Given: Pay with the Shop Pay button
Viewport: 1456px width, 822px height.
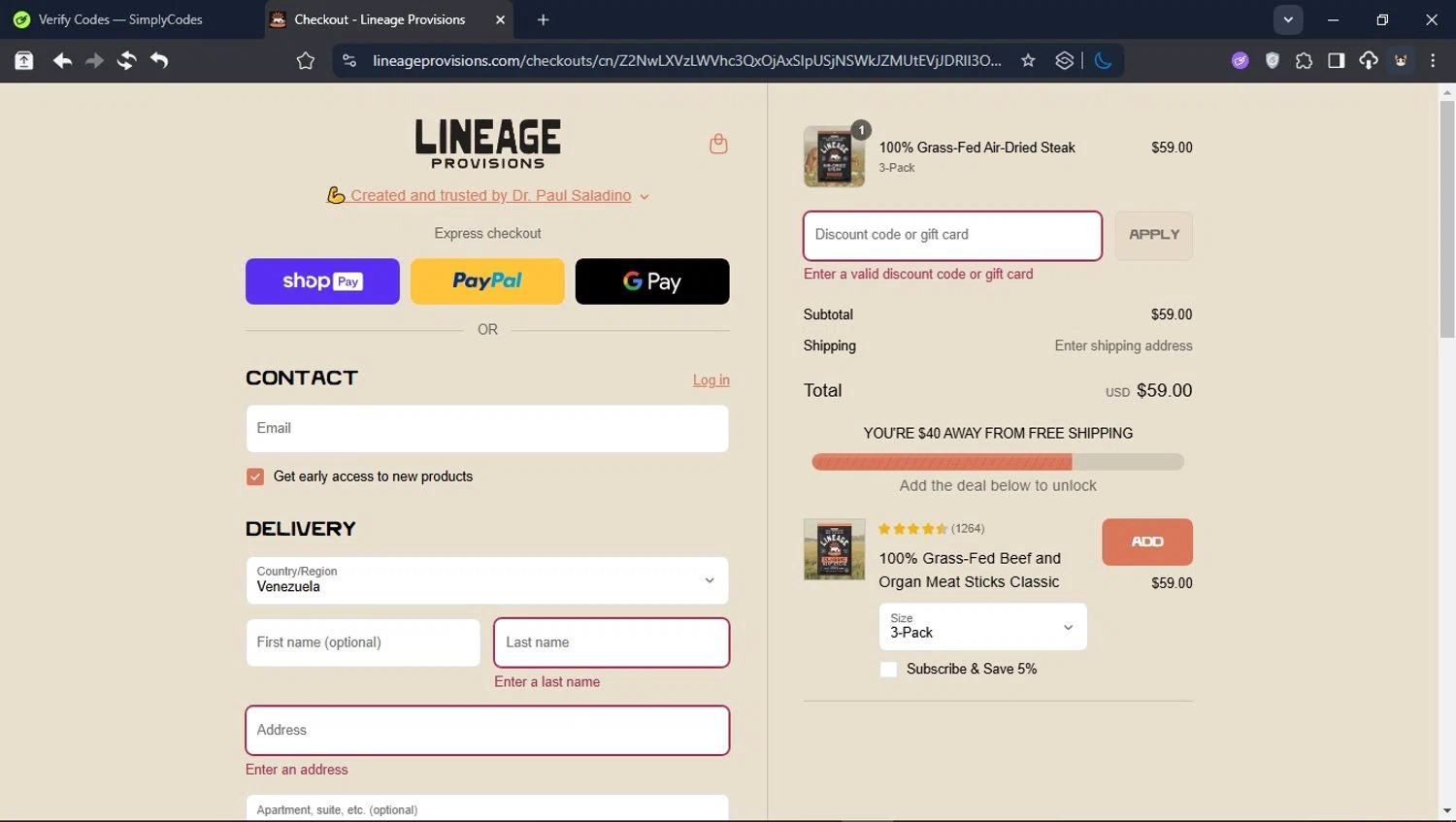Looking at the screenshot, I should tap(322, 281).
